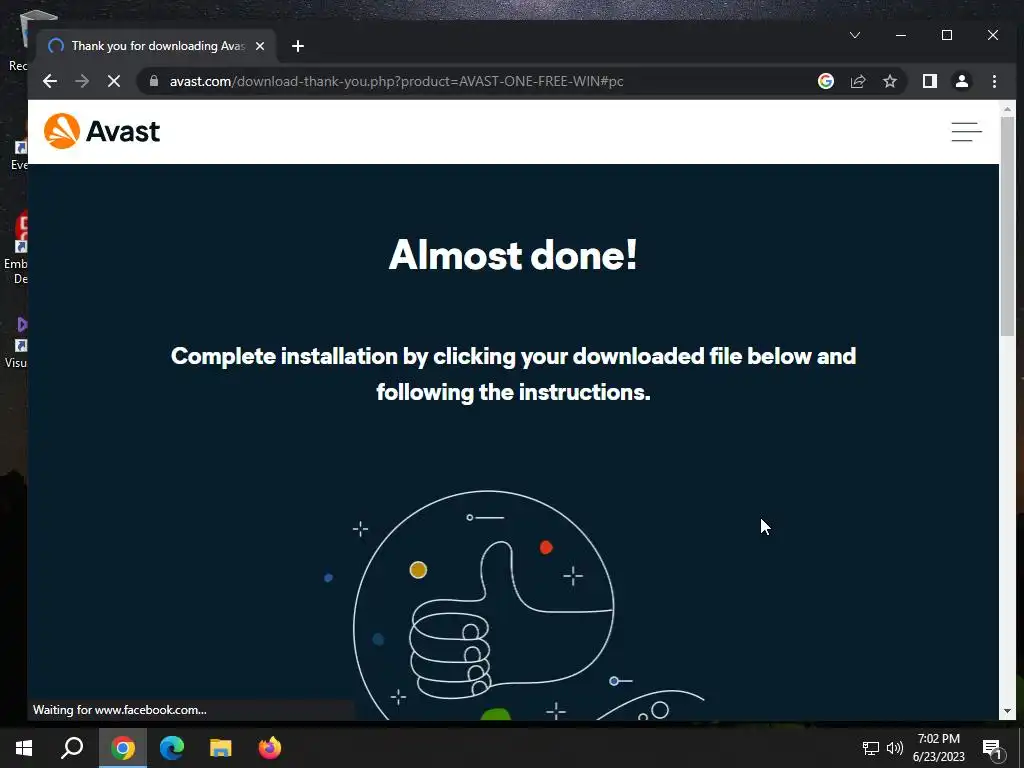Go back to the previous page

pyautogui.click(x=50, y=81)
